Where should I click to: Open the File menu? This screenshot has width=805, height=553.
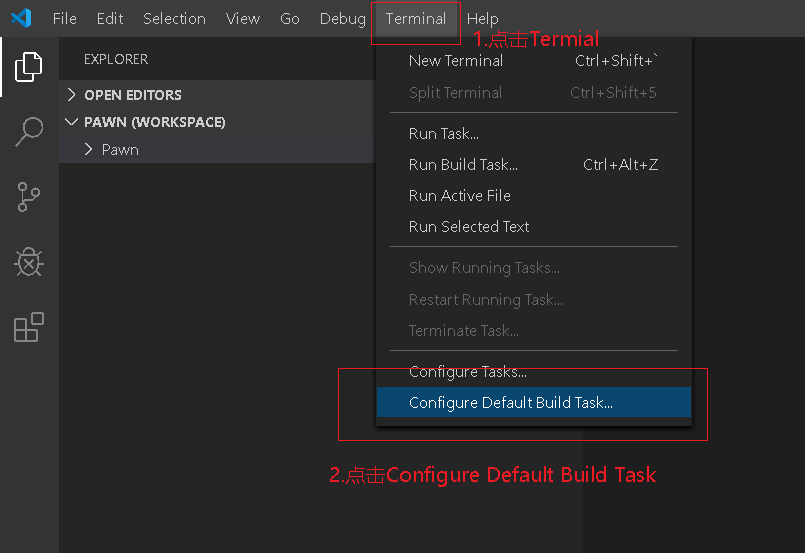[65, 19]
